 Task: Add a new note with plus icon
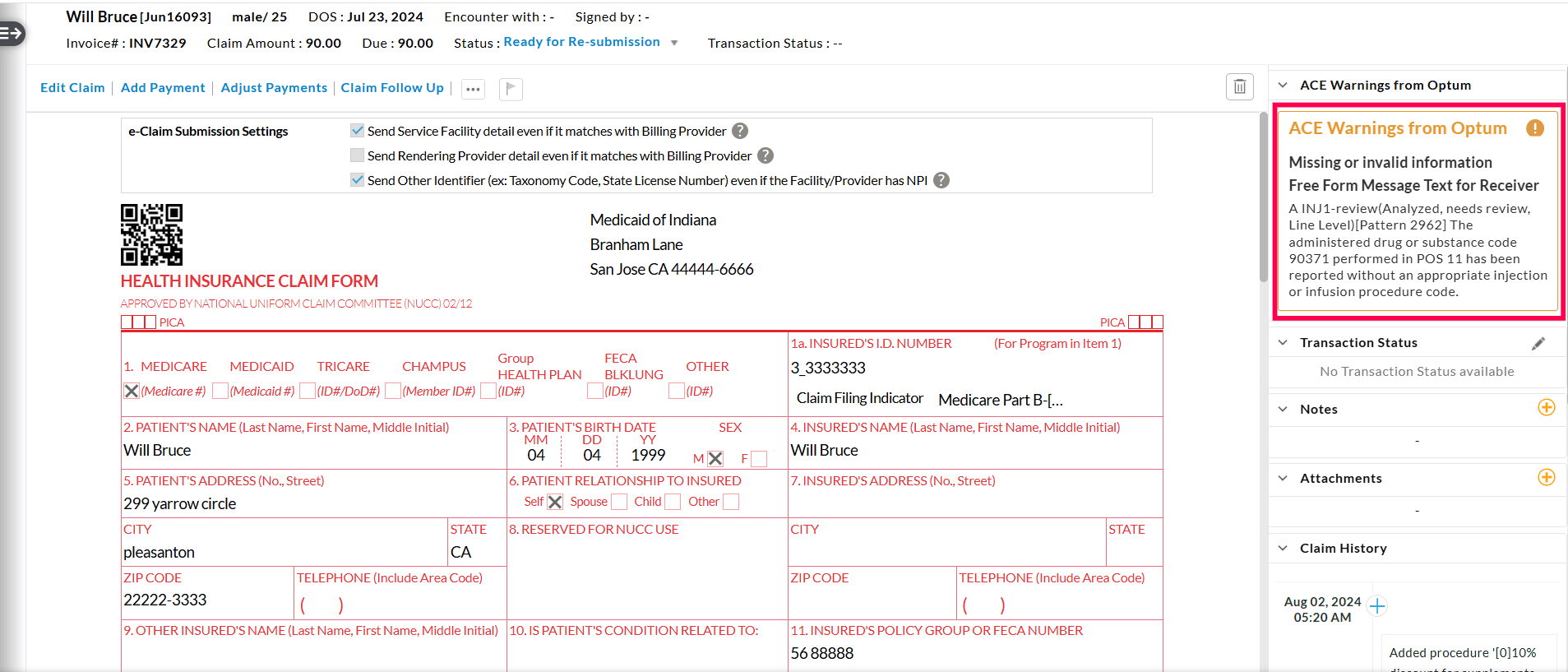[x=1546, y=408]
